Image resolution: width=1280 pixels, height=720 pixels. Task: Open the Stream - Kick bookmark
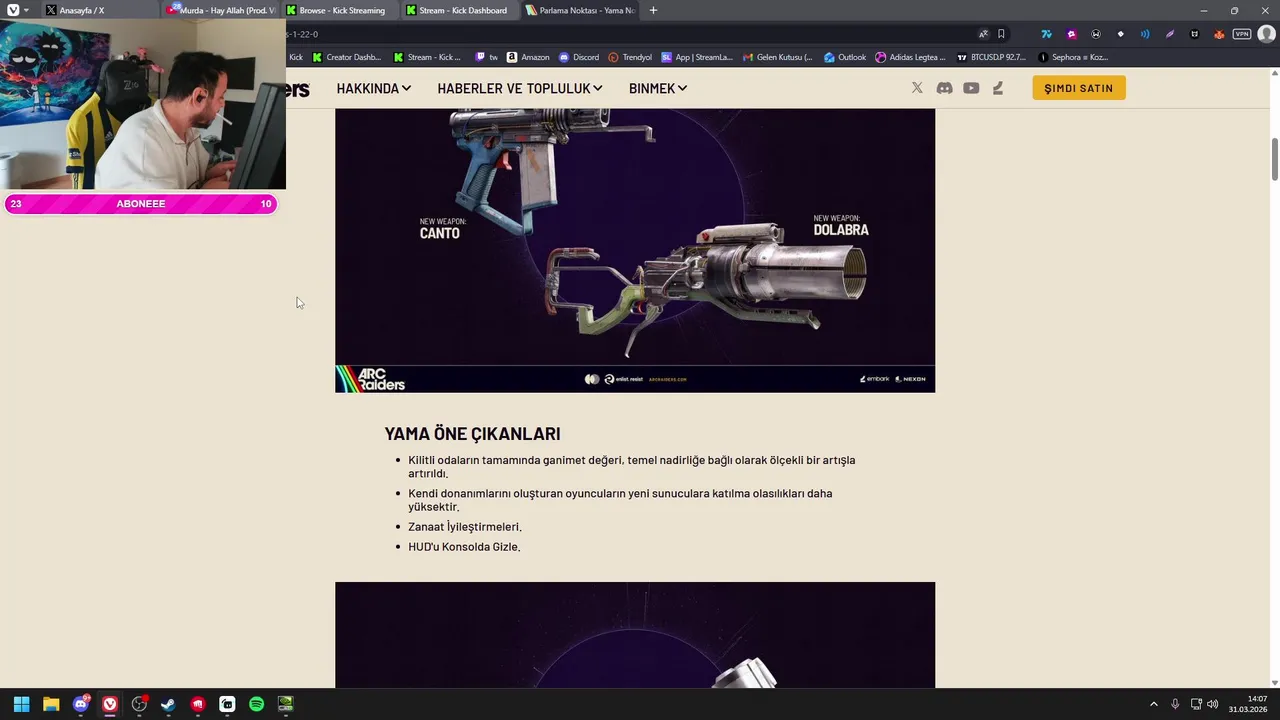click(427, 57)
